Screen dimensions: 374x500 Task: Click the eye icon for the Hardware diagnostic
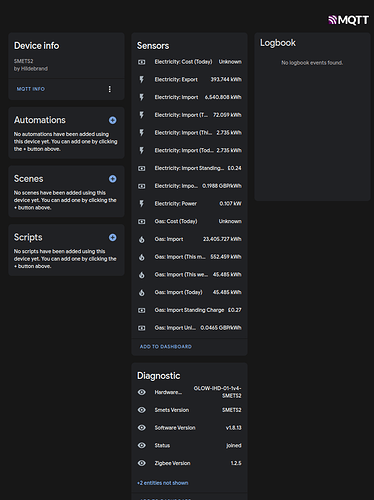coord(142,392)
